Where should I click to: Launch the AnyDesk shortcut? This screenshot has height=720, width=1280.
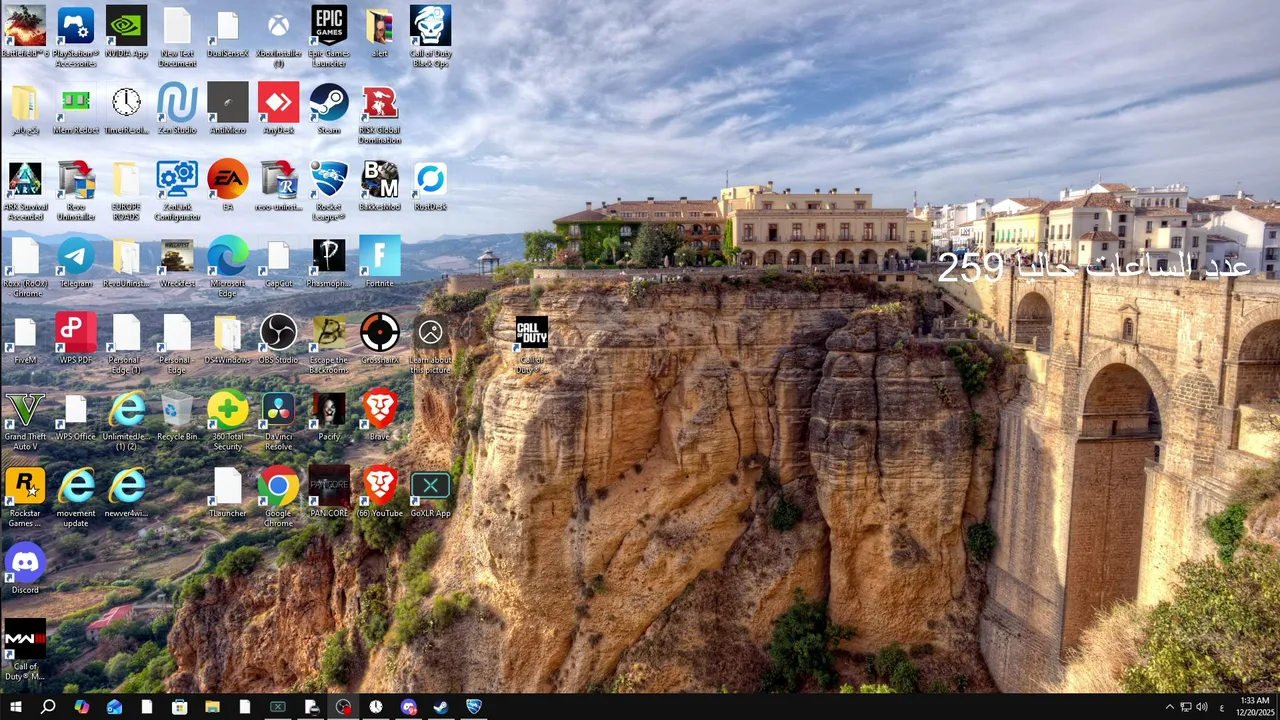278,109
